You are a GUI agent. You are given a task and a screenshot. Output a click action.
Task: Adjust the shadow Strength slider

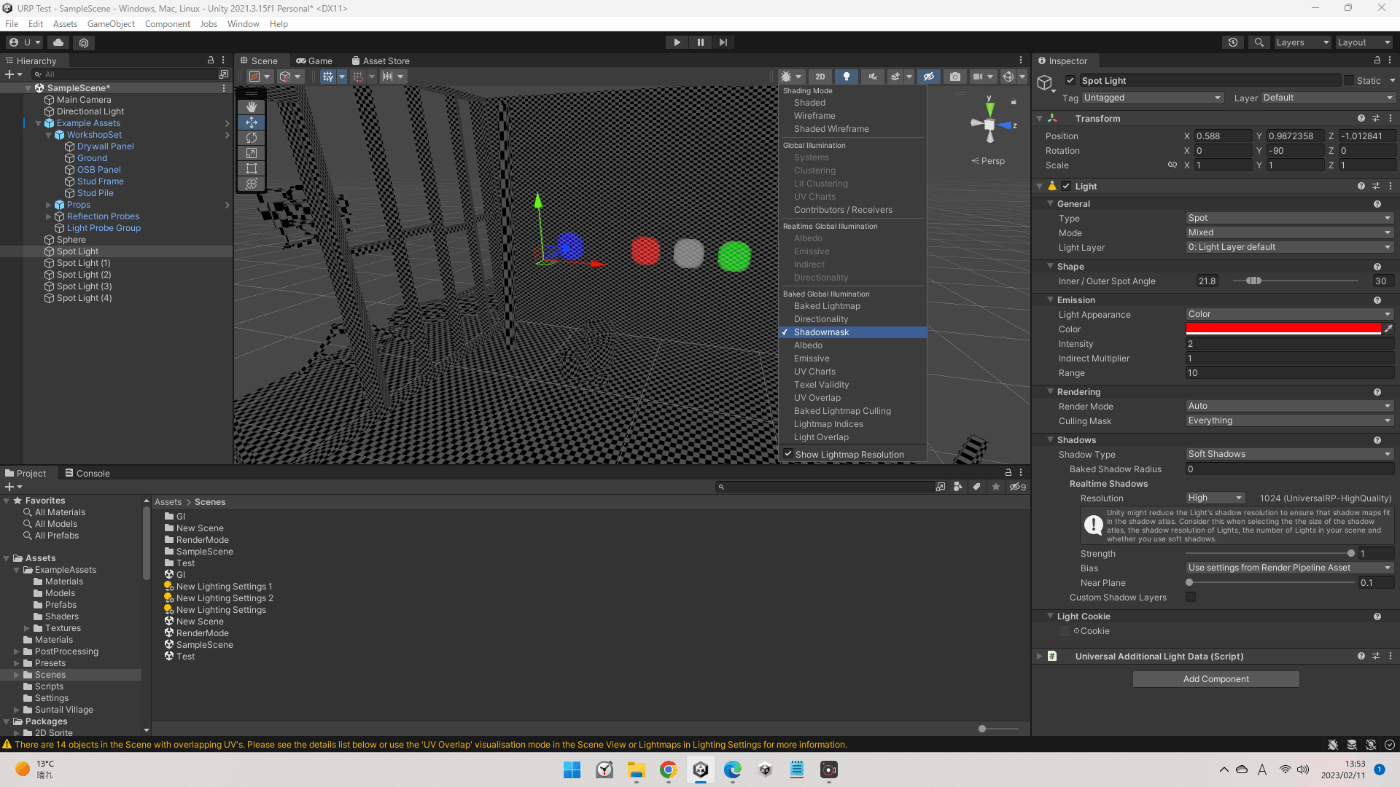(1269, 553)
